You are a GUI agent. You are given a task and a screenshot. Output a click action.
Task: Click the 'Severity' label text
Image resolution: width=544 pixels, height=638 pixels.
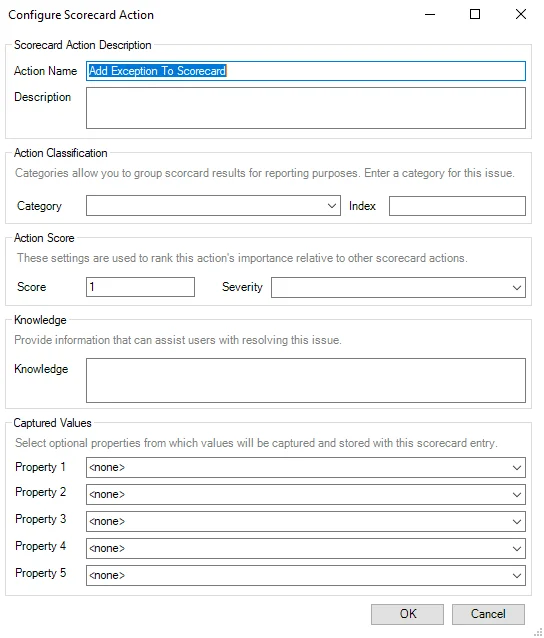click(x=242, y=287)
